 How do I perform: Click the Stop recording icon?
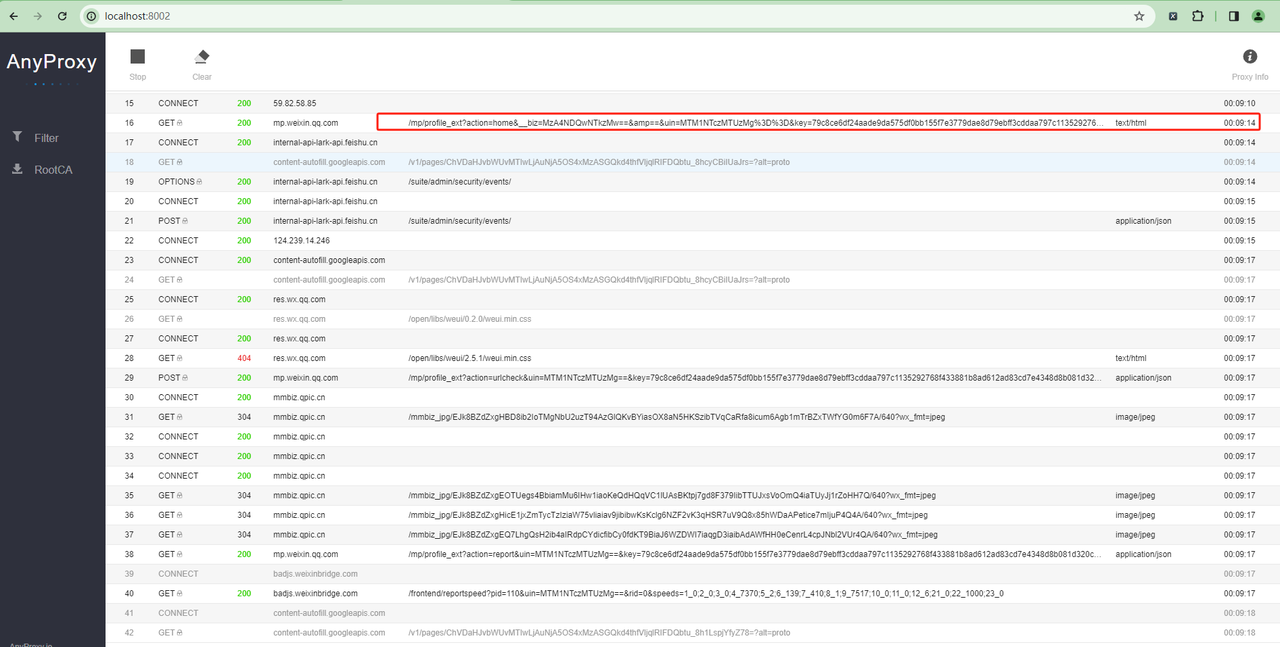tap(138, 58)
